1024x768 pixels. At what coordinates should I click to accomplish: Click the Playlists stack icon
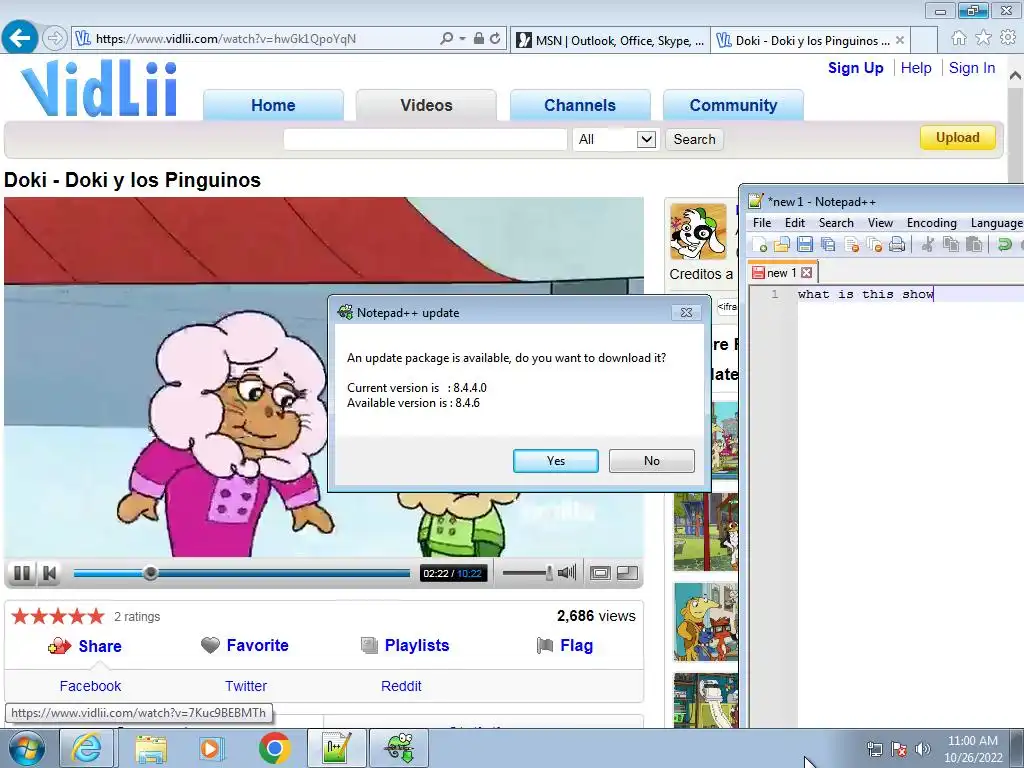[369, 645]
